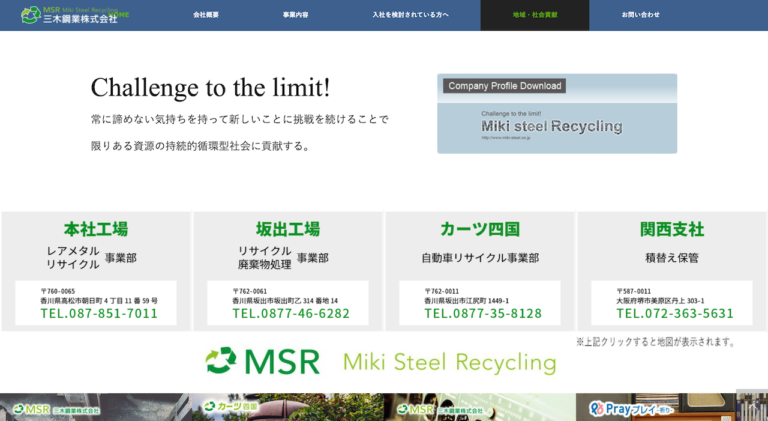Click TEL.0877-35-8128 phone number
This screenshot has width=768, height=421.
point(483,313)
